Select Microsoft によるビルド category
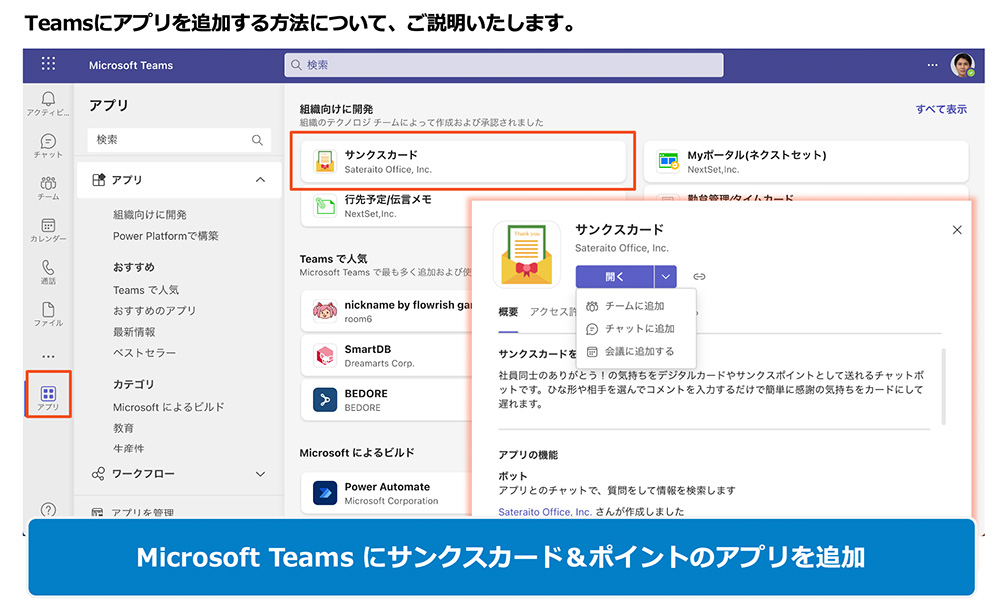Viewport: 1000px width, 605px height. tap(168, 407)
